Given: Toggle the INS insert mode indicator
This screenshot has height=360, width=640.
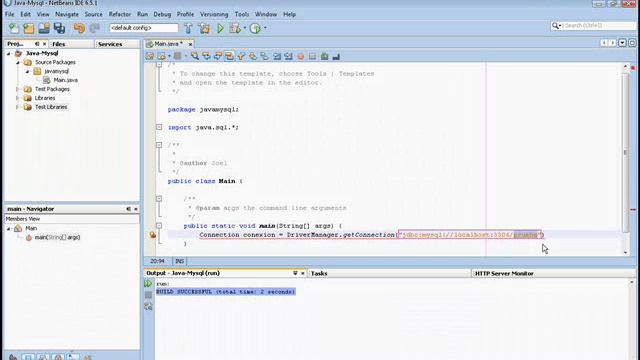Looking at the screenshot, I should pos(180,261).
